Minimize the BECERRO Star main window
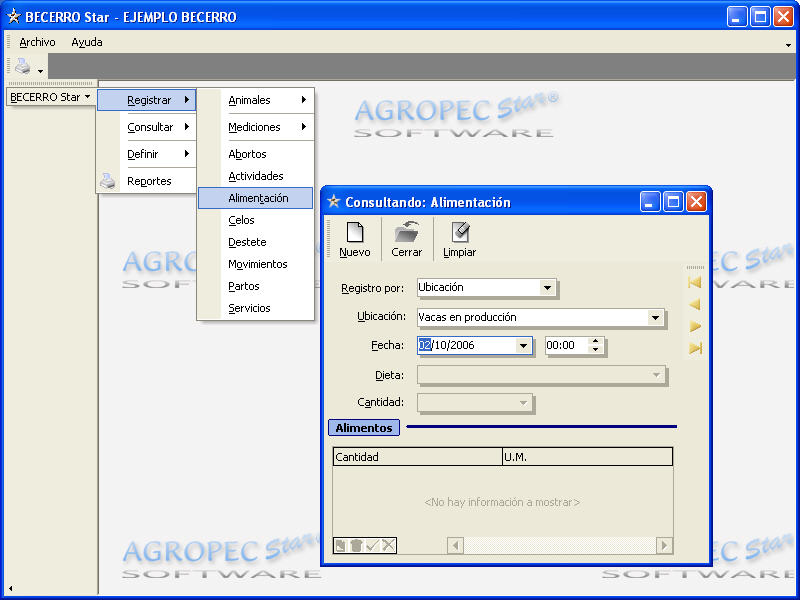The height and width of the screenshot is (600, 800). pos(736,17)
